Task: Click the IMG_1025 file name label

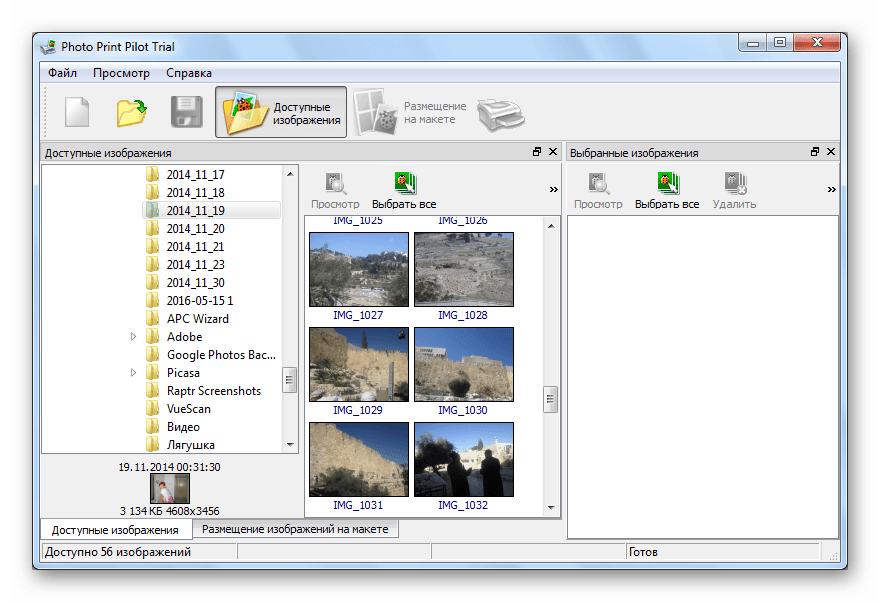Action: click(358, 220)
